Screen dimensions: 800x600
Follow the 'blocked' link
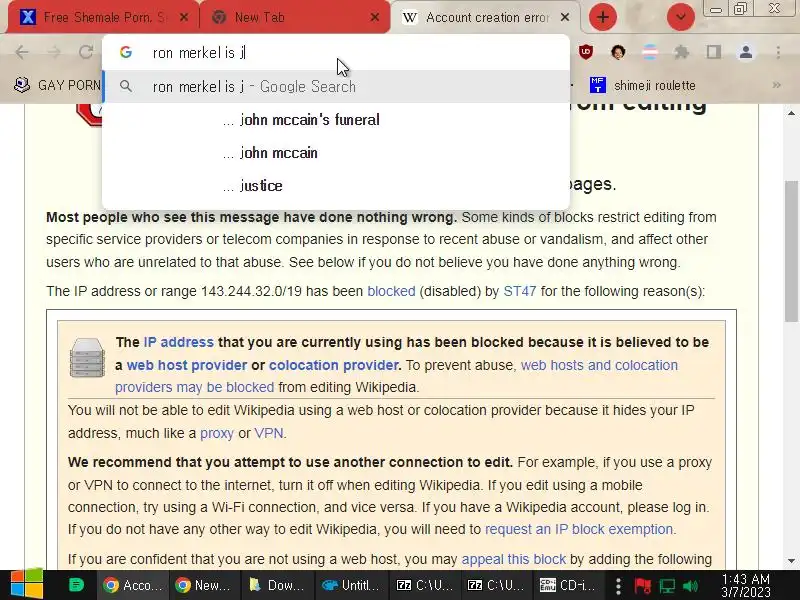coord(391,291)
